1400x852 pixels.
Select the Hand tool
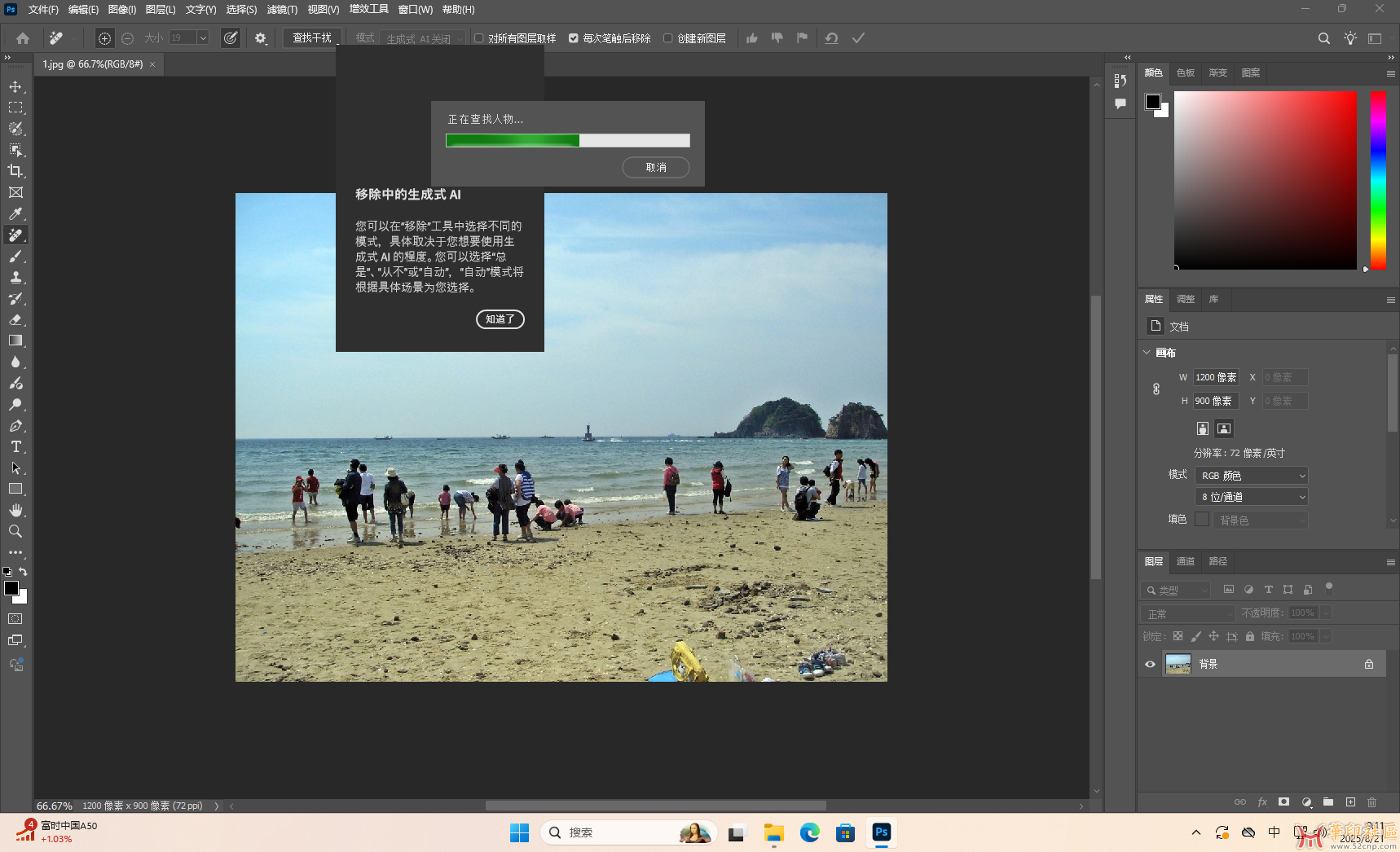pos(15,510)
